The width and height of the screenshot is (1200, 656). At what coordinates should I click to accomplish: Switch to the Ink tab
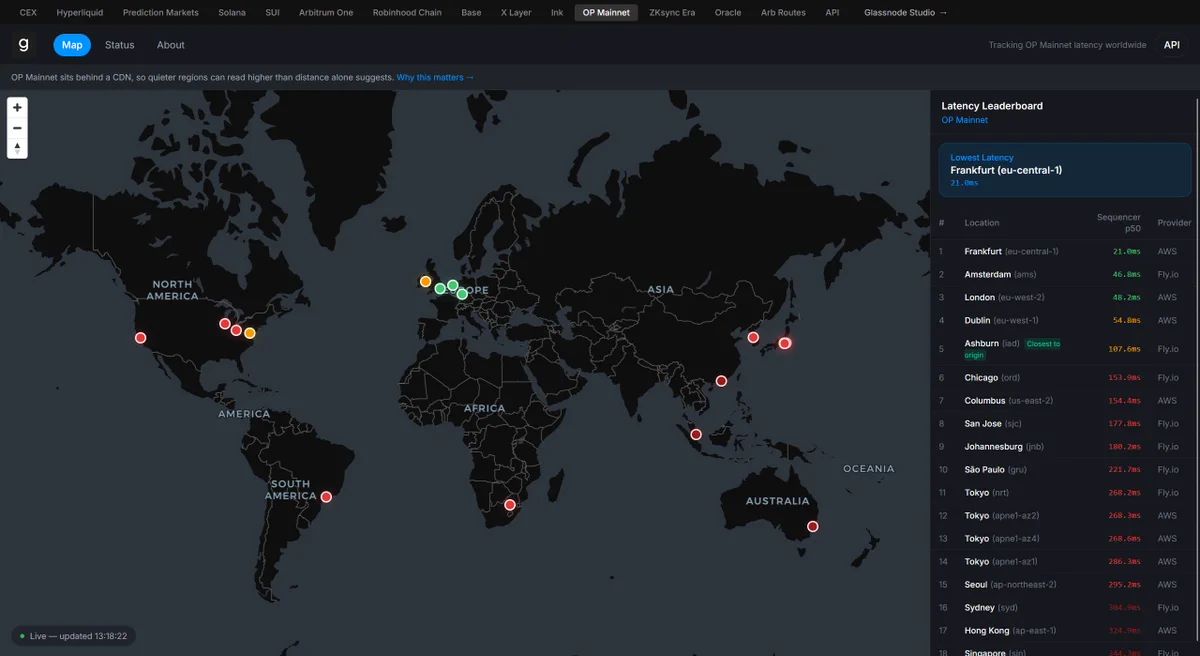557,13
